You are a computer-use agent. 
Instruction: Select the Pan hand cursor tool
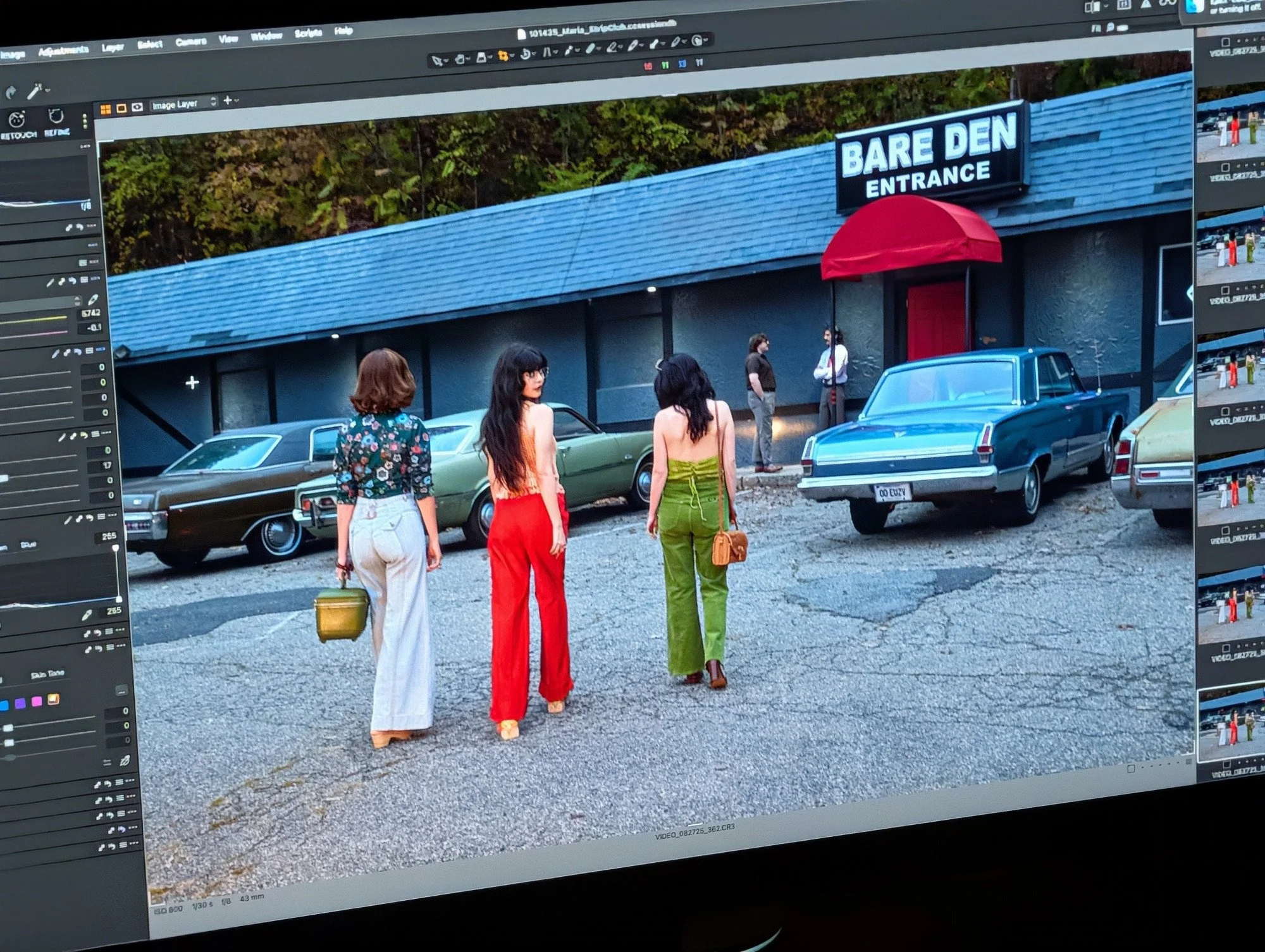pyautogui.click(x=460, y=59)
